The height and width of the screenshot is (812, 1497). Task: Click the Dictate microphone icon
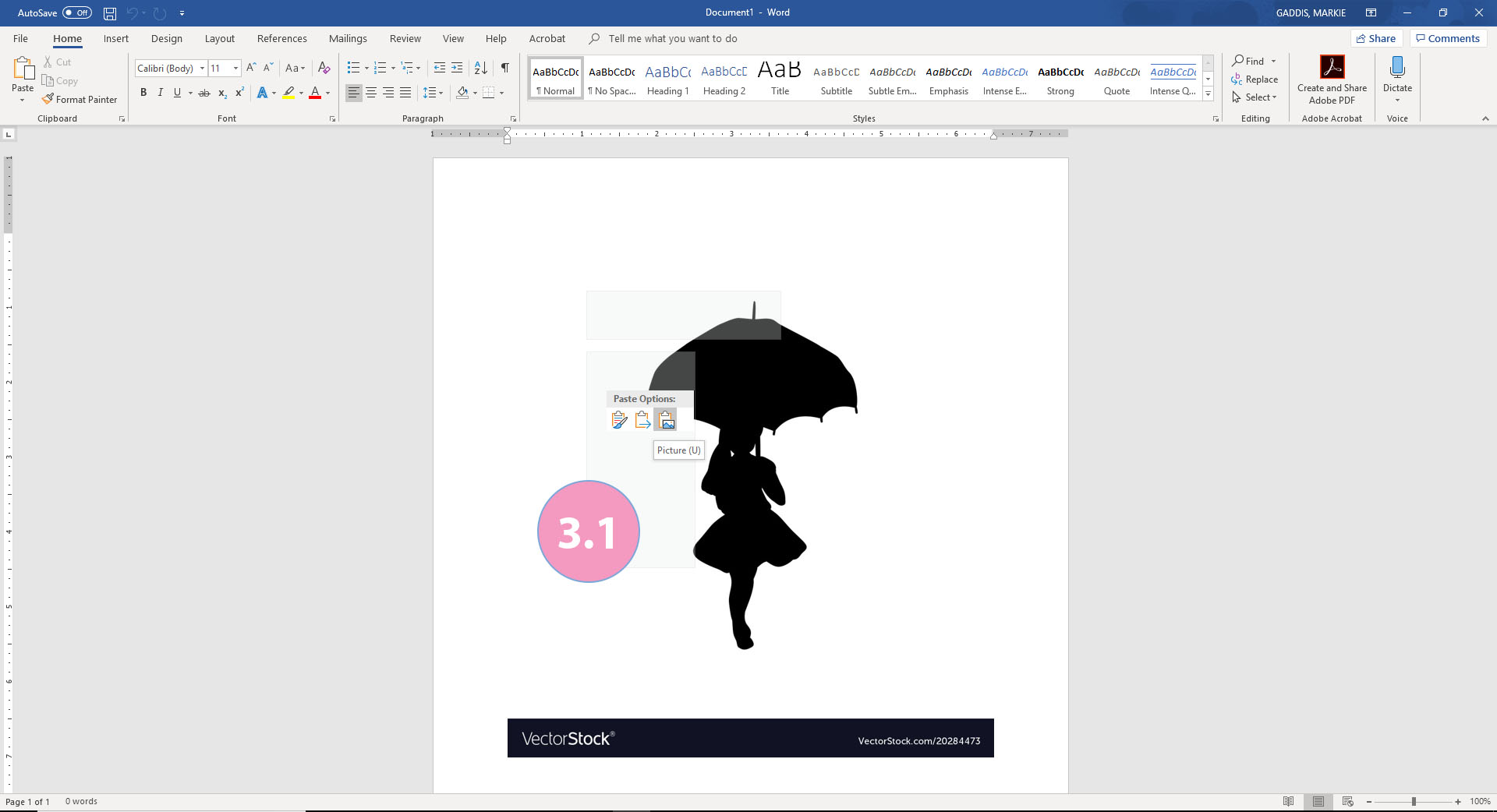(x=1397, y=67)
